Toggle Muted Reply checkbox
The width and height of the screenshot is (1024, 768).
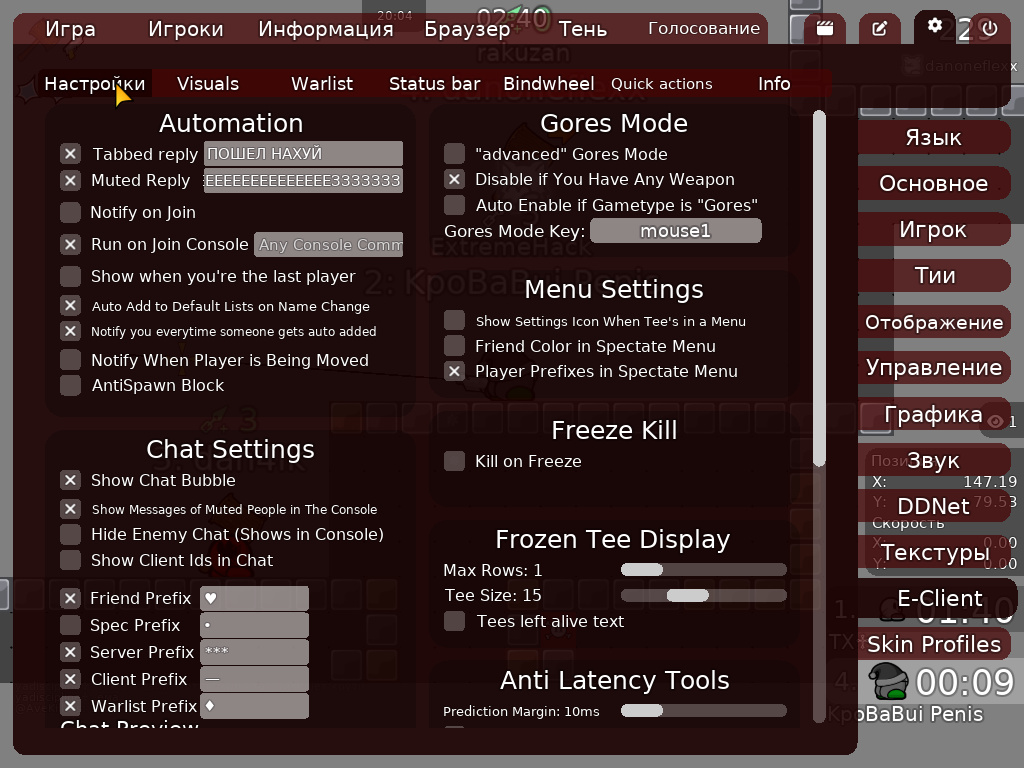71,180
